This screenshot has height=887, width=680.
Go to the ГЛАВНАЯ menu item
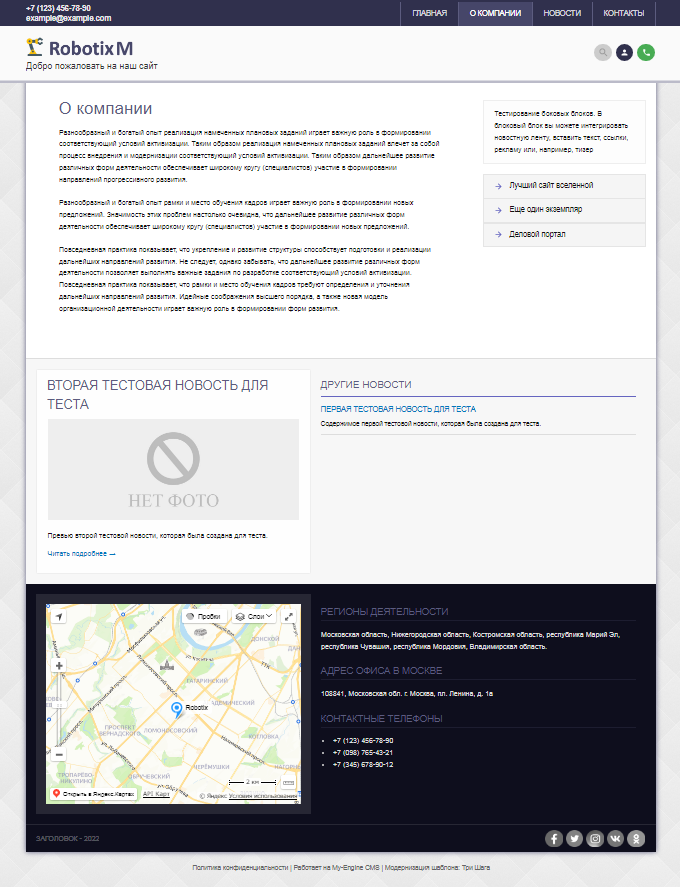pos(429,13)
